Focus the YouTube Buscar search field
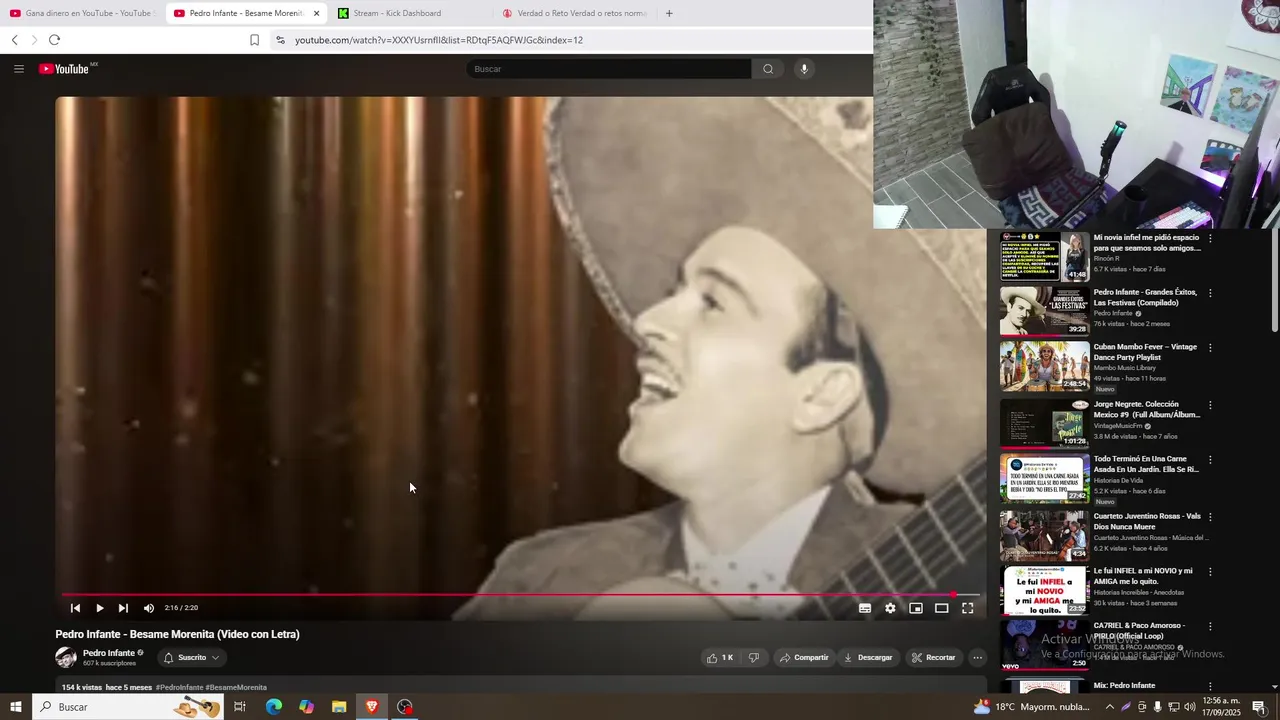Image resolution: width=1280 pixels, height=720 pixels. 608,69
